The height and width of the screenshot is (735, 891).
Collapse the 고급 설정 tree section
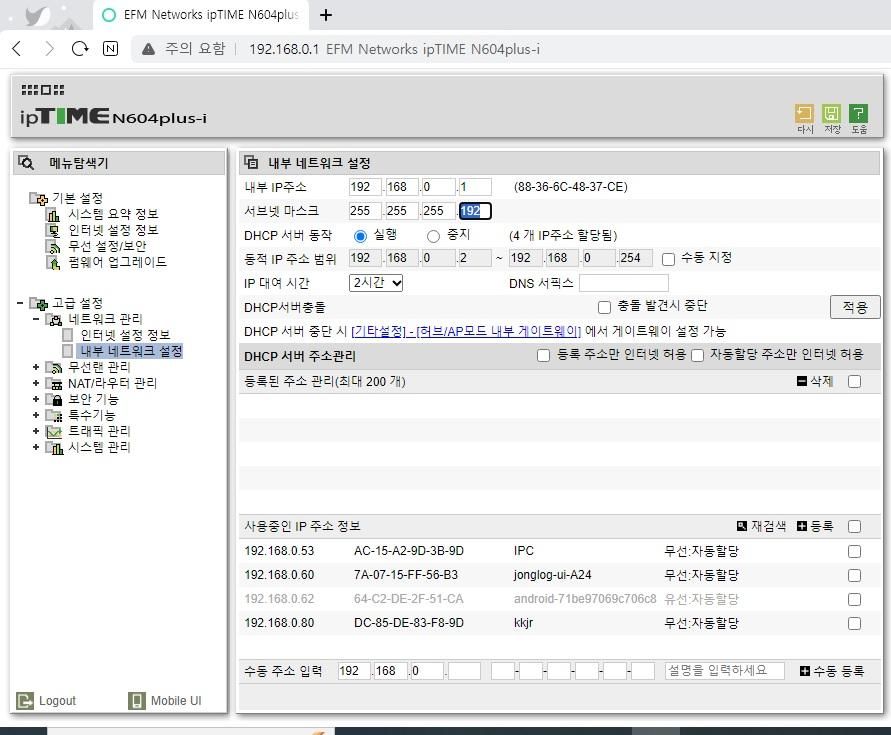click(x=20, y=303)
